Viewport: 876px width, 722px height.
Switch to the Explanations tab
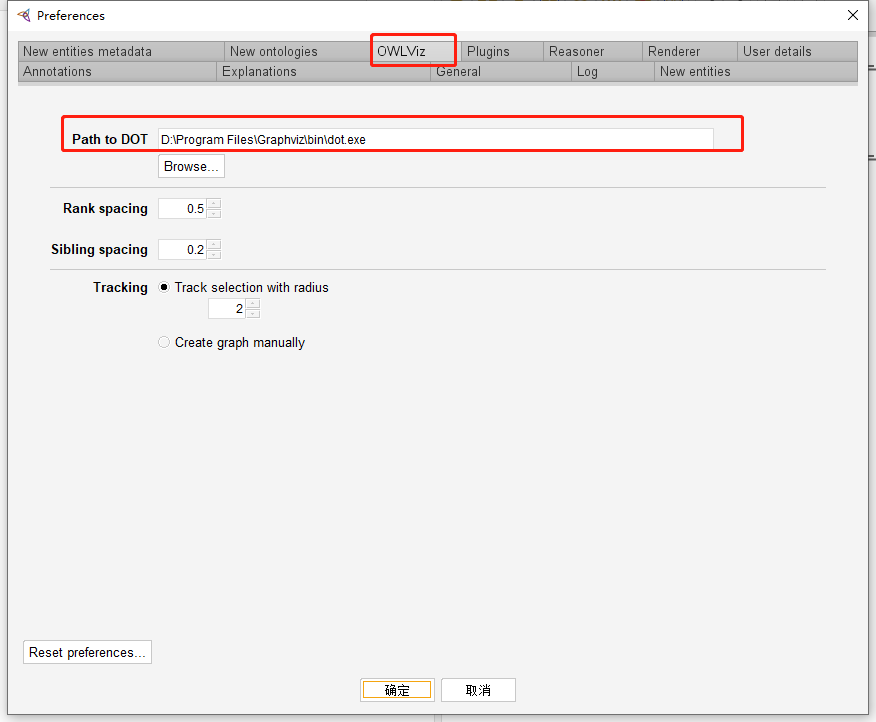[323, 72]
